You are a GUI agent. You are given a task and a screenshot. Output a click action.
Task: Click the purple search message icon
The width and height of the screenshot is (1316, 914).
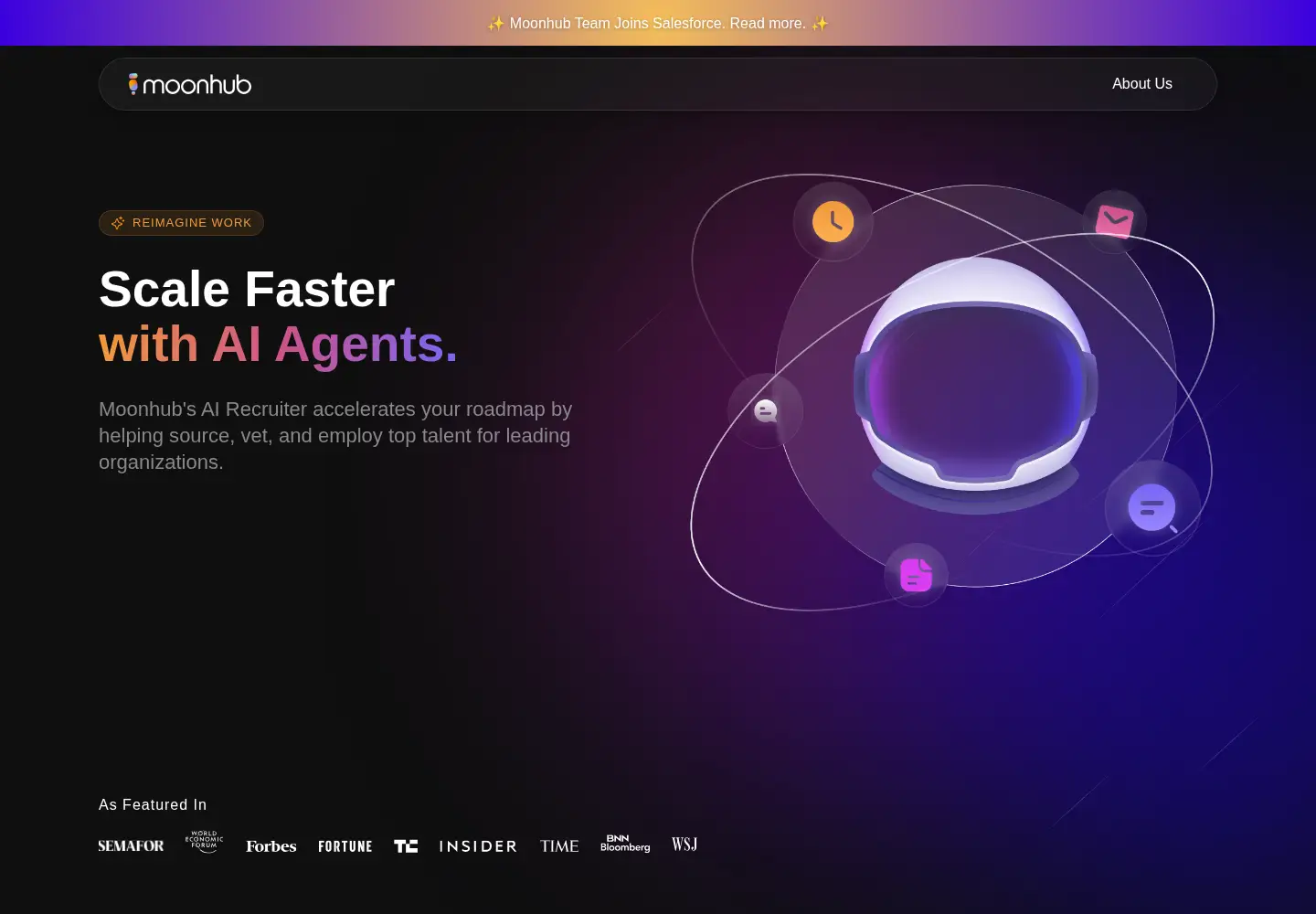tap(1152, 507)
